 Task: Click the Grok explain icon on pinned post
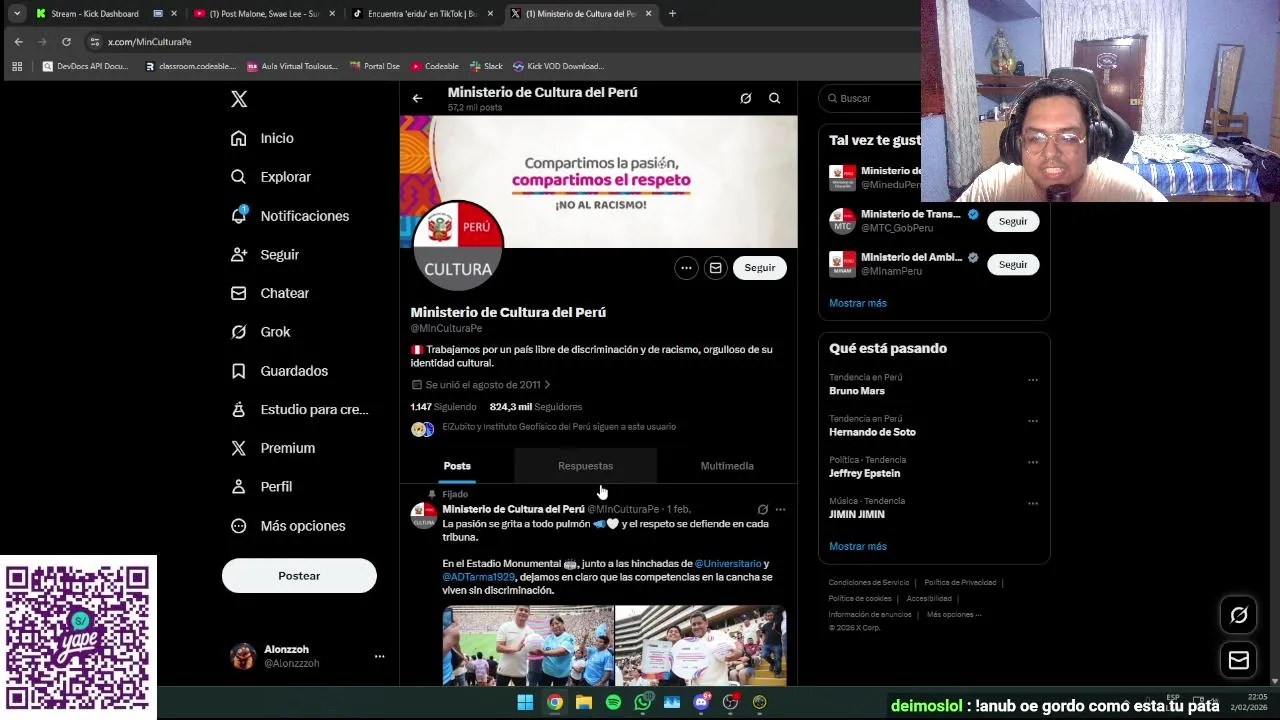pyautogui.click(x=762, y=510)
